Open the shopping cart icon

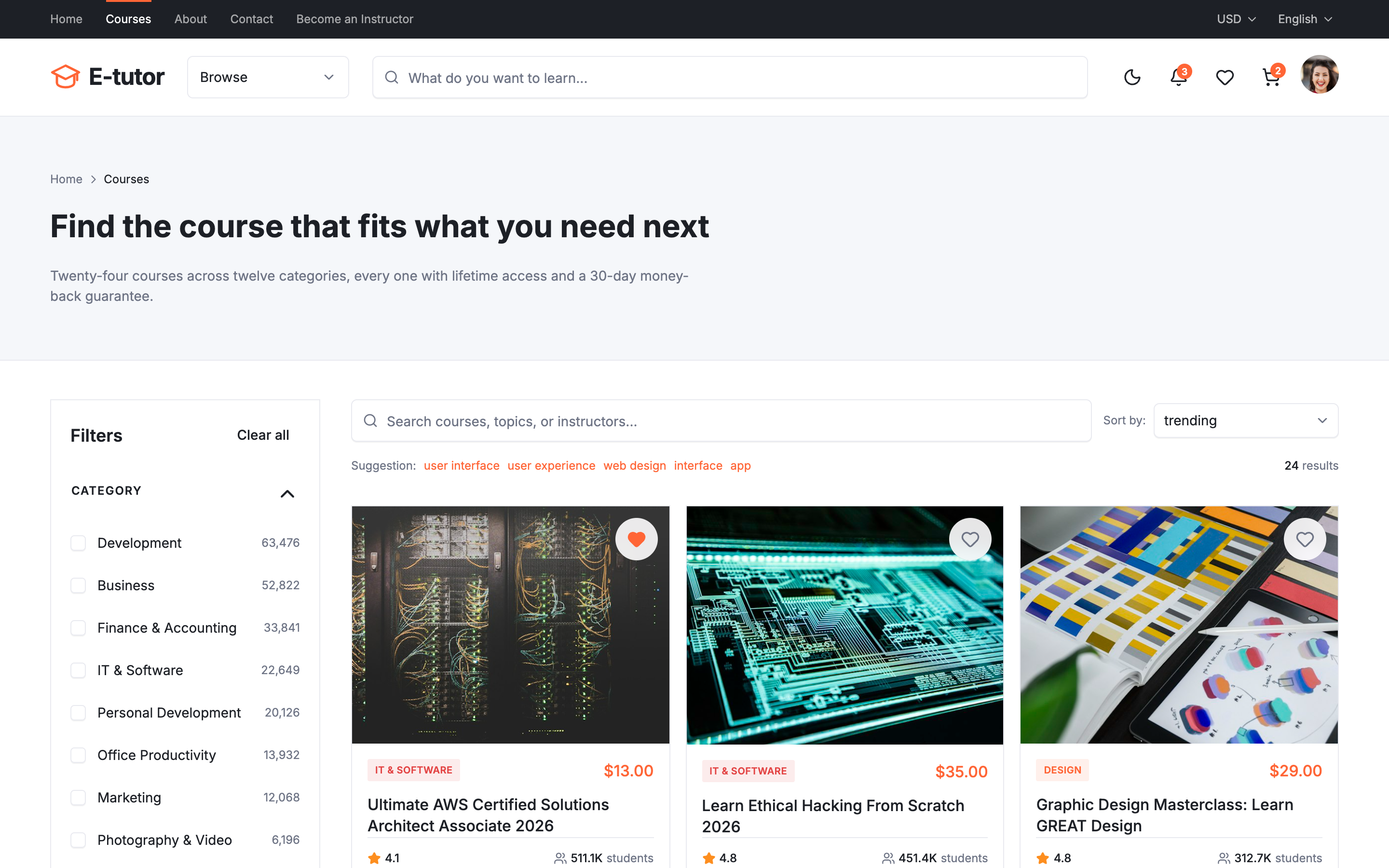click(x=1271, y=77)
